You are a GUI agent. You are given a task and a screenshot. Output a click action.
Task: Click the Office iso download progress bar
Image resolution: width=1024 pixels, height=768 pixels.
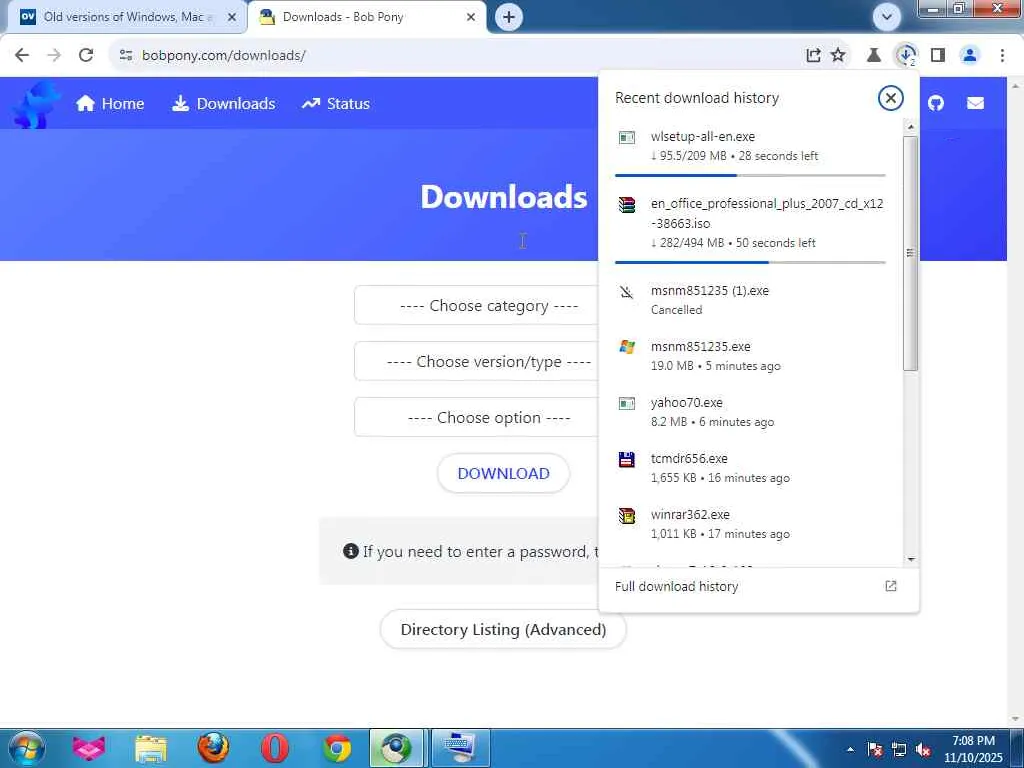(750, 262)
